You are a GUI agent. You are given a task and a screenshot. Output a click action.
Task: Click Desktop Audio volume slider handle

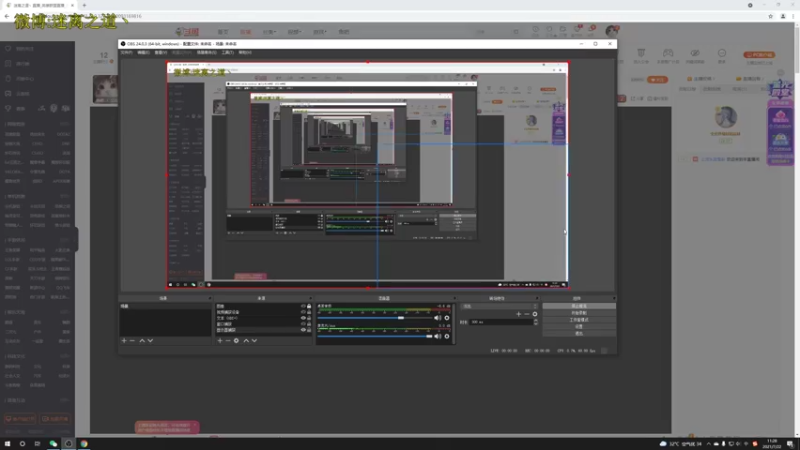point(401,318)
